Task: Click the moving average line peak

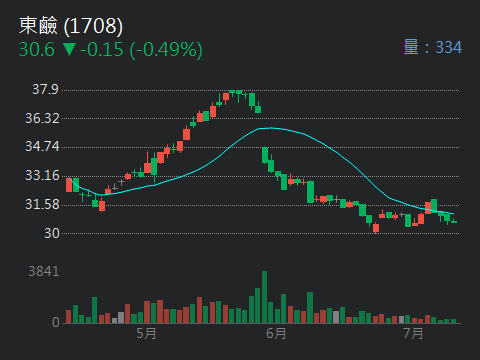Action: (272, 128)
